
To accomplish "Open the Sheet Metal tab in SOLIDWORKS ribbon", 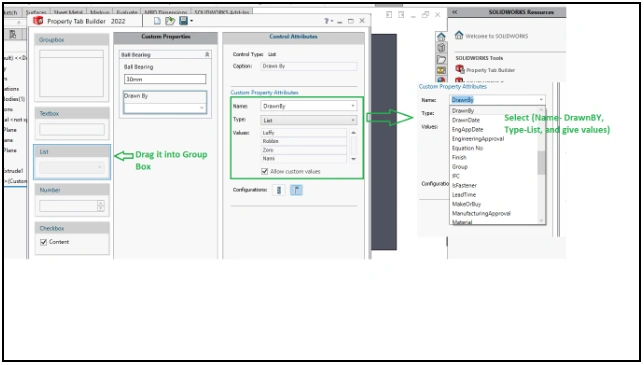I will 68,12.
